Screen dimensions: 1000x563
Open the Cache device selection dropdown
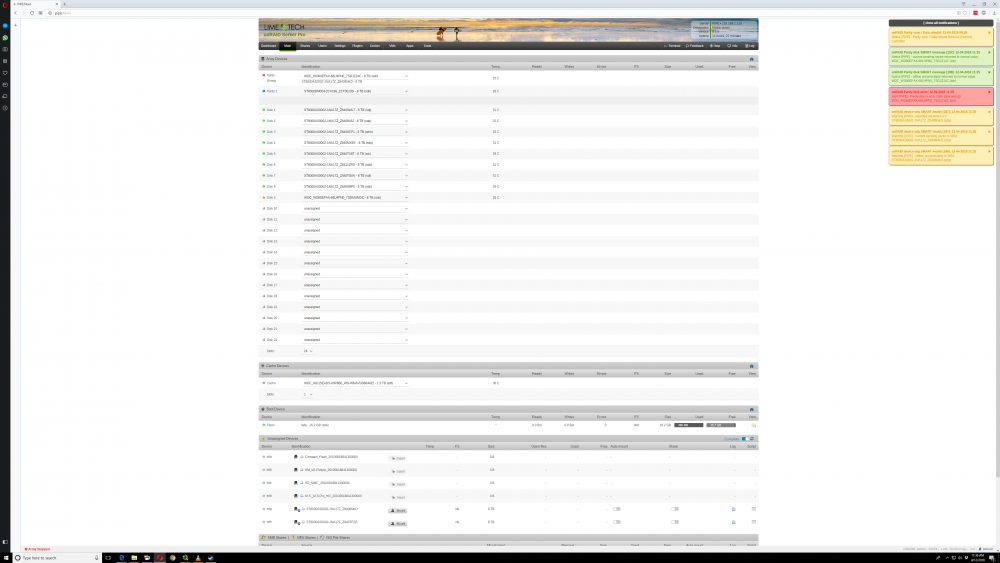pyautogui.click(x=355, y=383)
